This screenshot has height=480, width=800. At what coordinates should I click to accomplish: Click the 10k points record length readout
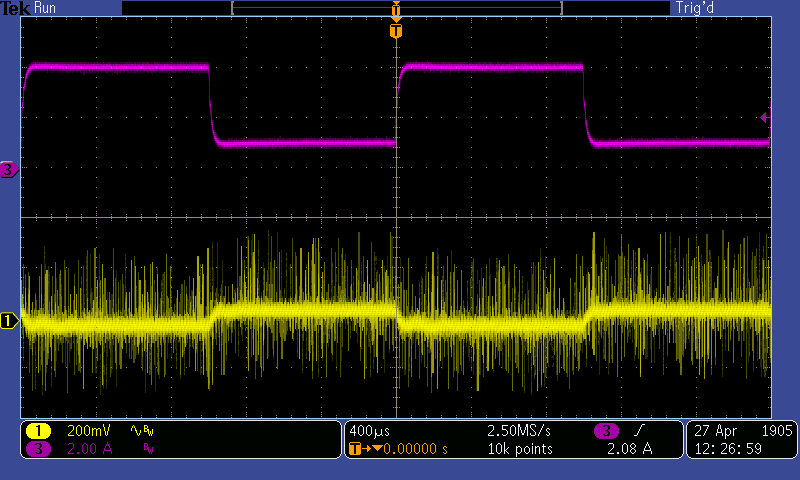point(520,449)
